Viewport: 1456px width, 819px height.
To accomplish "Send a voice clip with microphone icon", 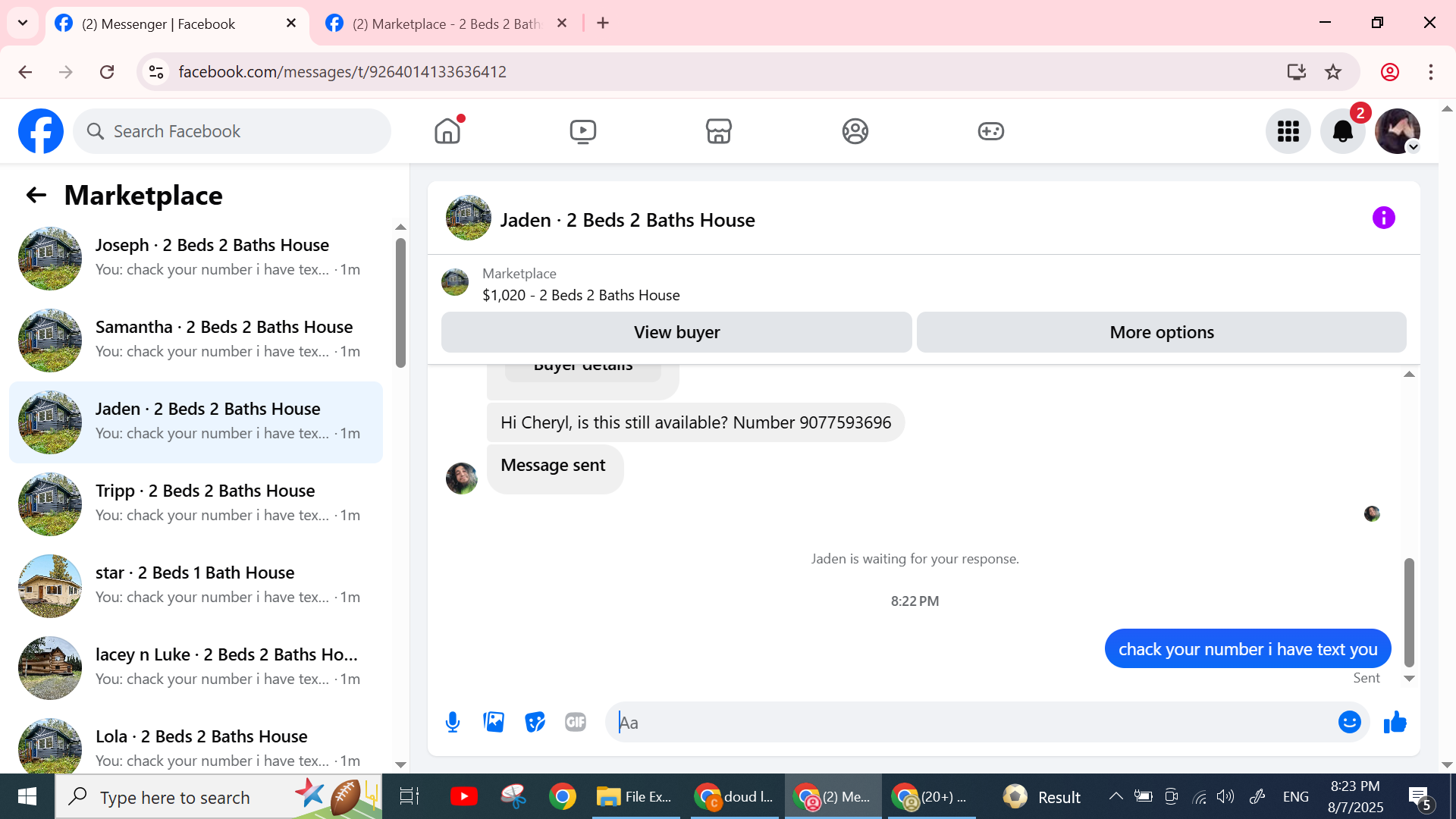I will coord(453,722).
